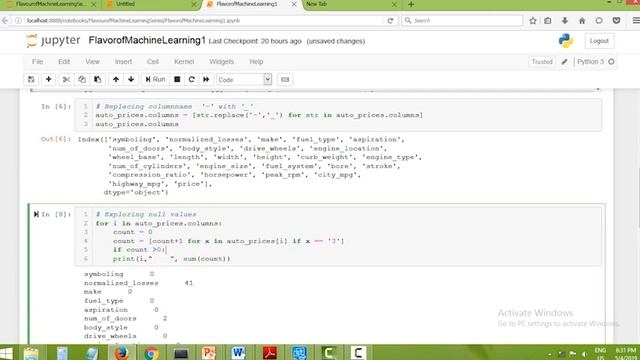
Task: Click the Last Checkpoint status text
Action: 255,41
